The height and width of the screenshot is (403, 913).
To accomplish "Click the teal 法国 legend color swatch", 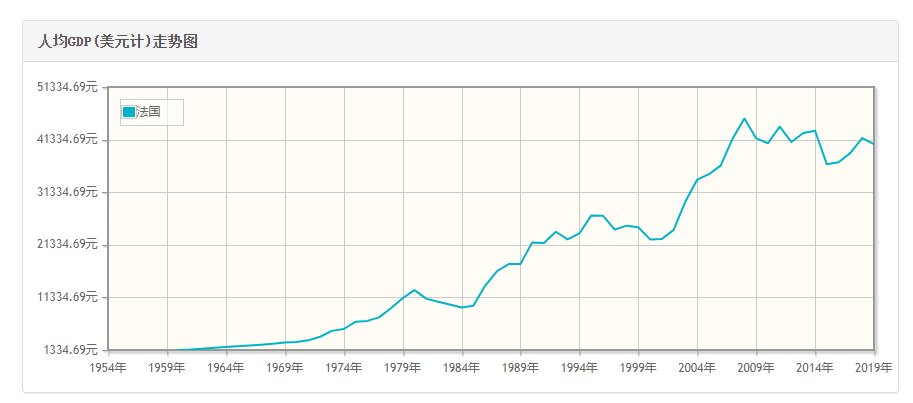I will [x=128, y=111].
